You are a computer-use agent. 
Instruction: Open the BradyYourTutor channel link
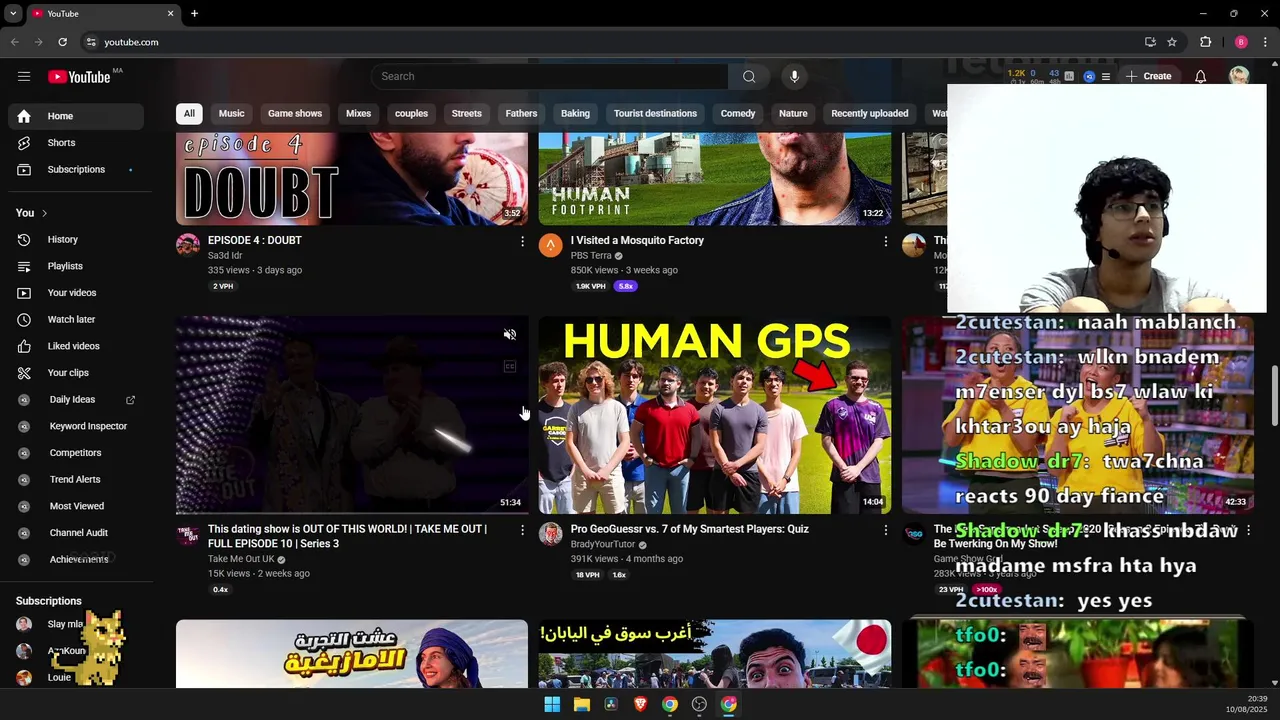[x=603, y=545]
